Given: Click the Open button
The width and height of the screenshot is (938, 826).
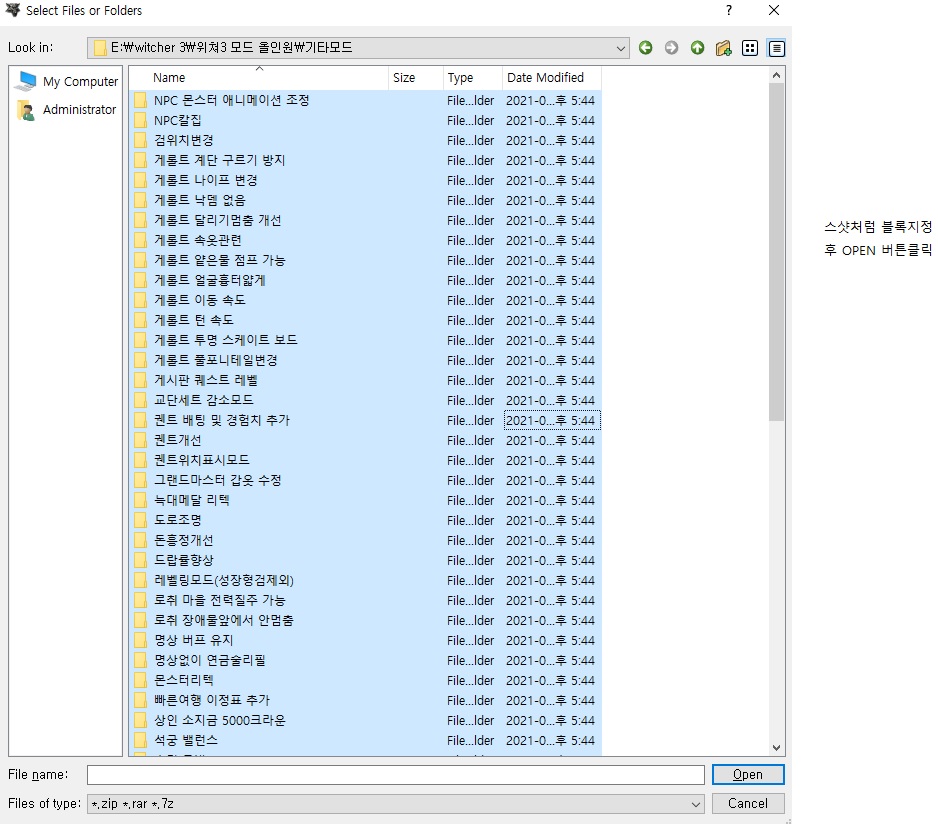Looking at the screenshot, I should (x=748, y=775).
